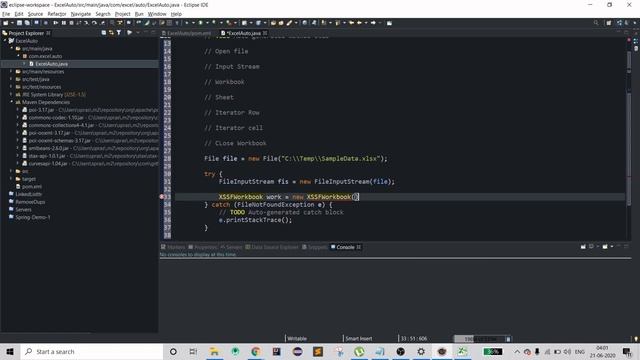Expand the target folder
This screenshot has width=640, height=360.
click(12, 179)
